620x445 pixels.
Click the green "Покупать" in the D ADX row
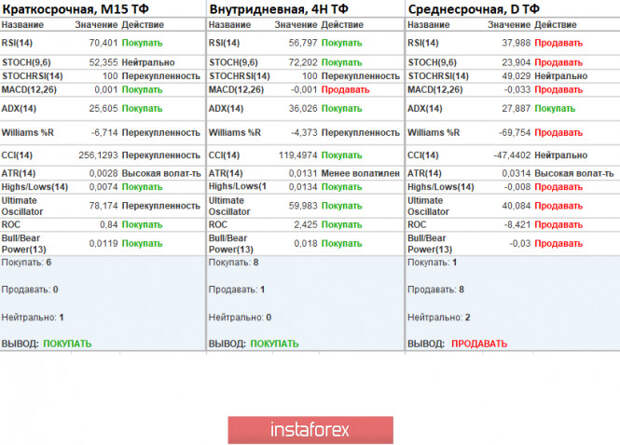click(555, 108)
